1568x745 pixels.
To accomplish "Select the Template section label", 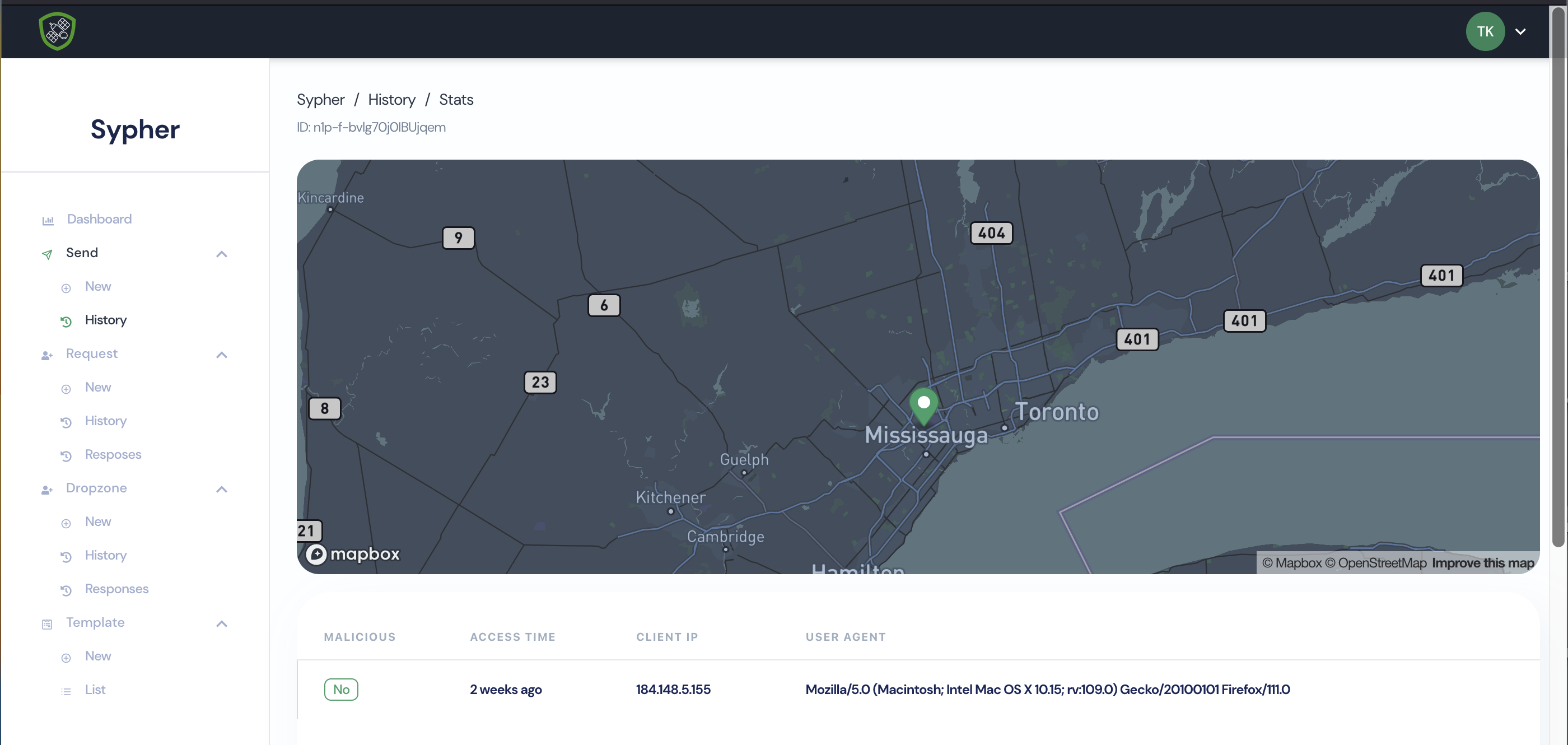I will pos(95,623).
